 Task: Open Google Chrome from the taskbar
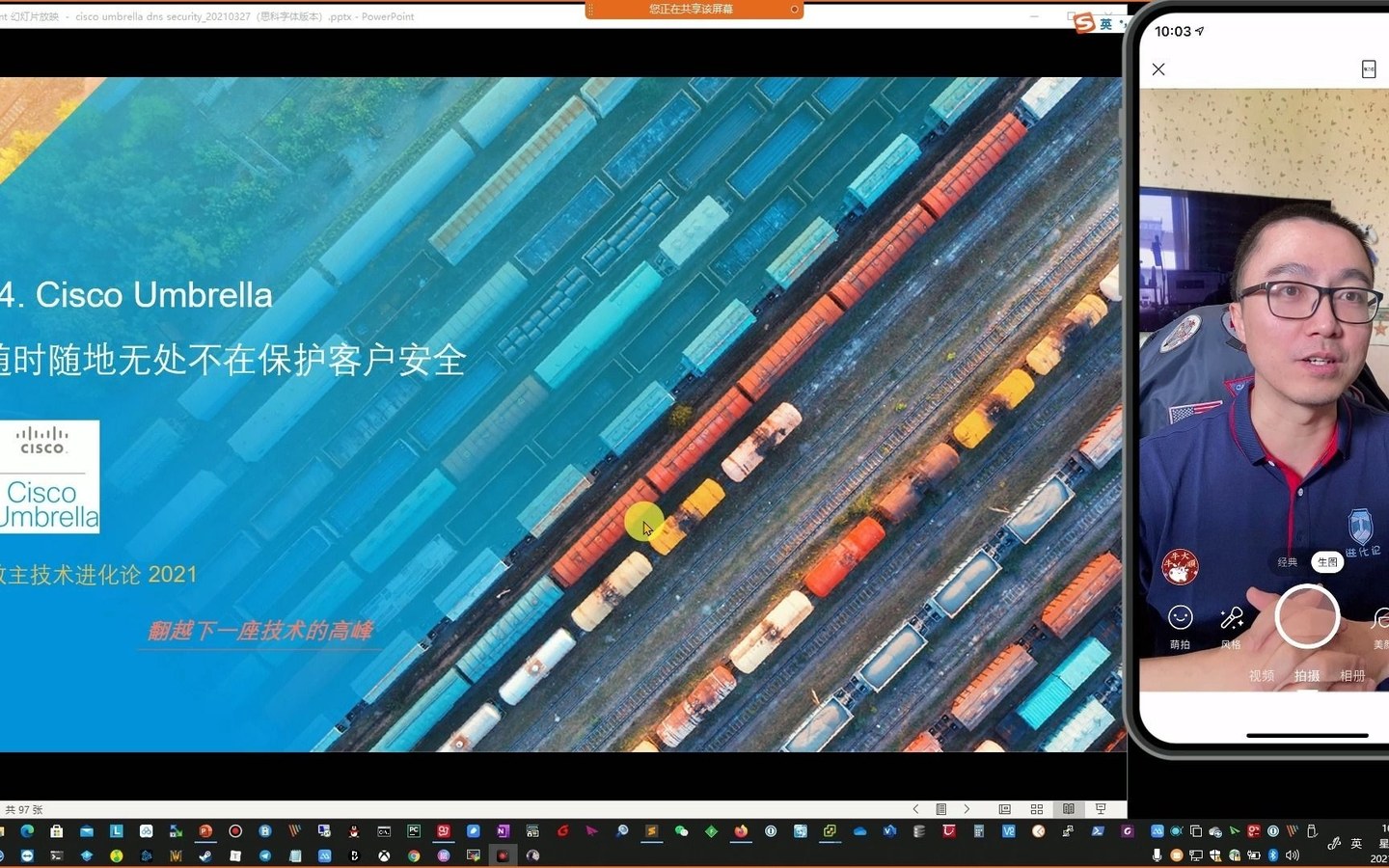[x=414, y=855]
